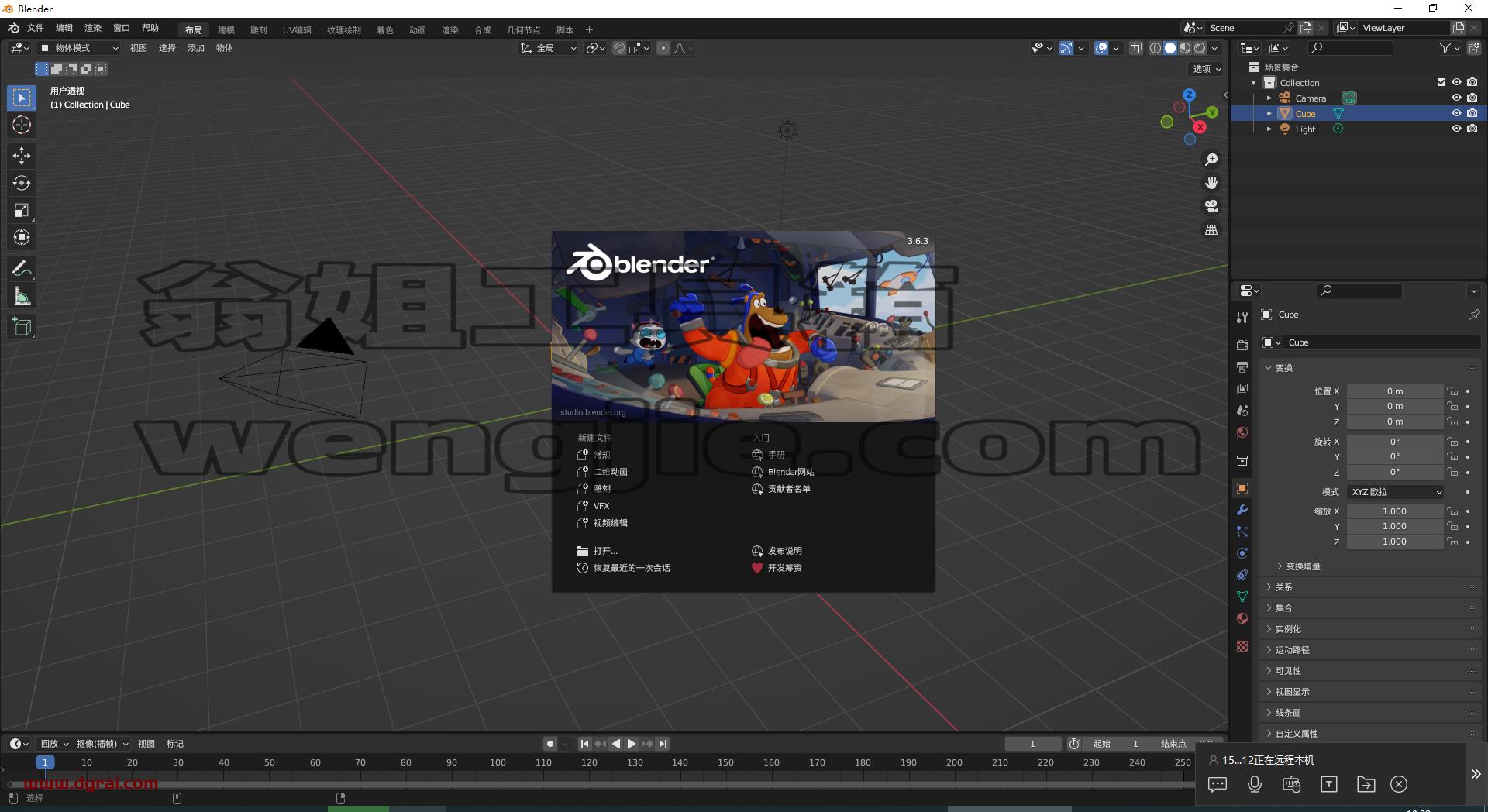Click the 位置 X value field
The image size is (1488, 812).
tap(1395, 391)
